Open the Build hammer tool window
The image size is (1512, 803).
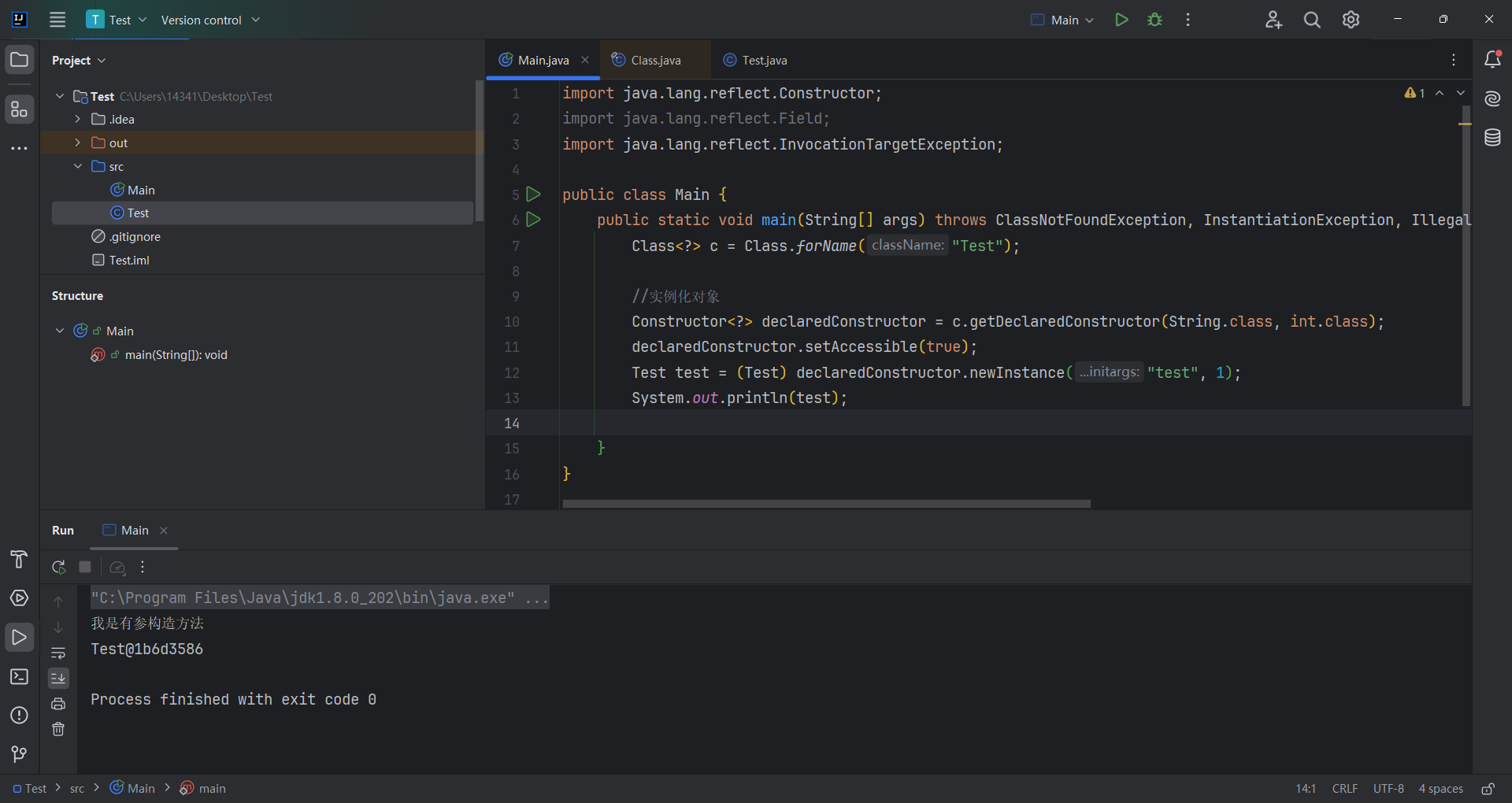(20, 559)
